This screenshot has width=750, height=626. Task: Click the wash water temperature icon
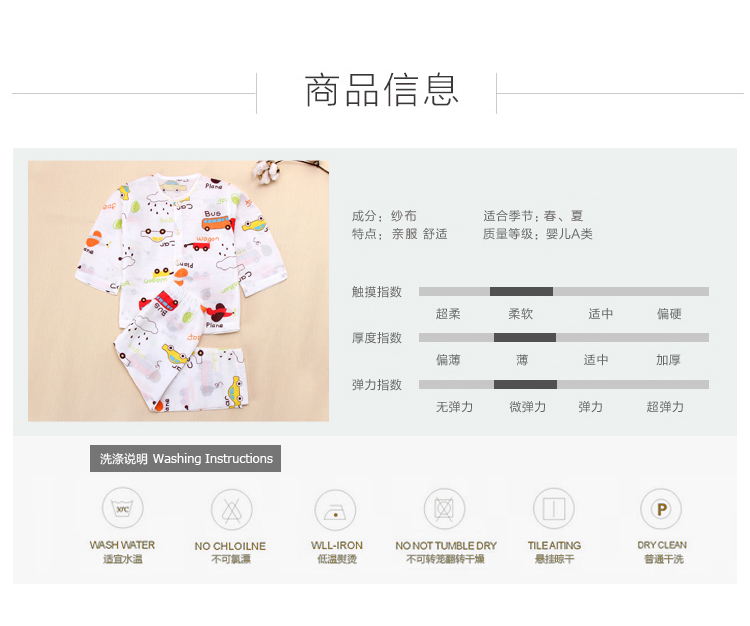click(x=122, y=508)
